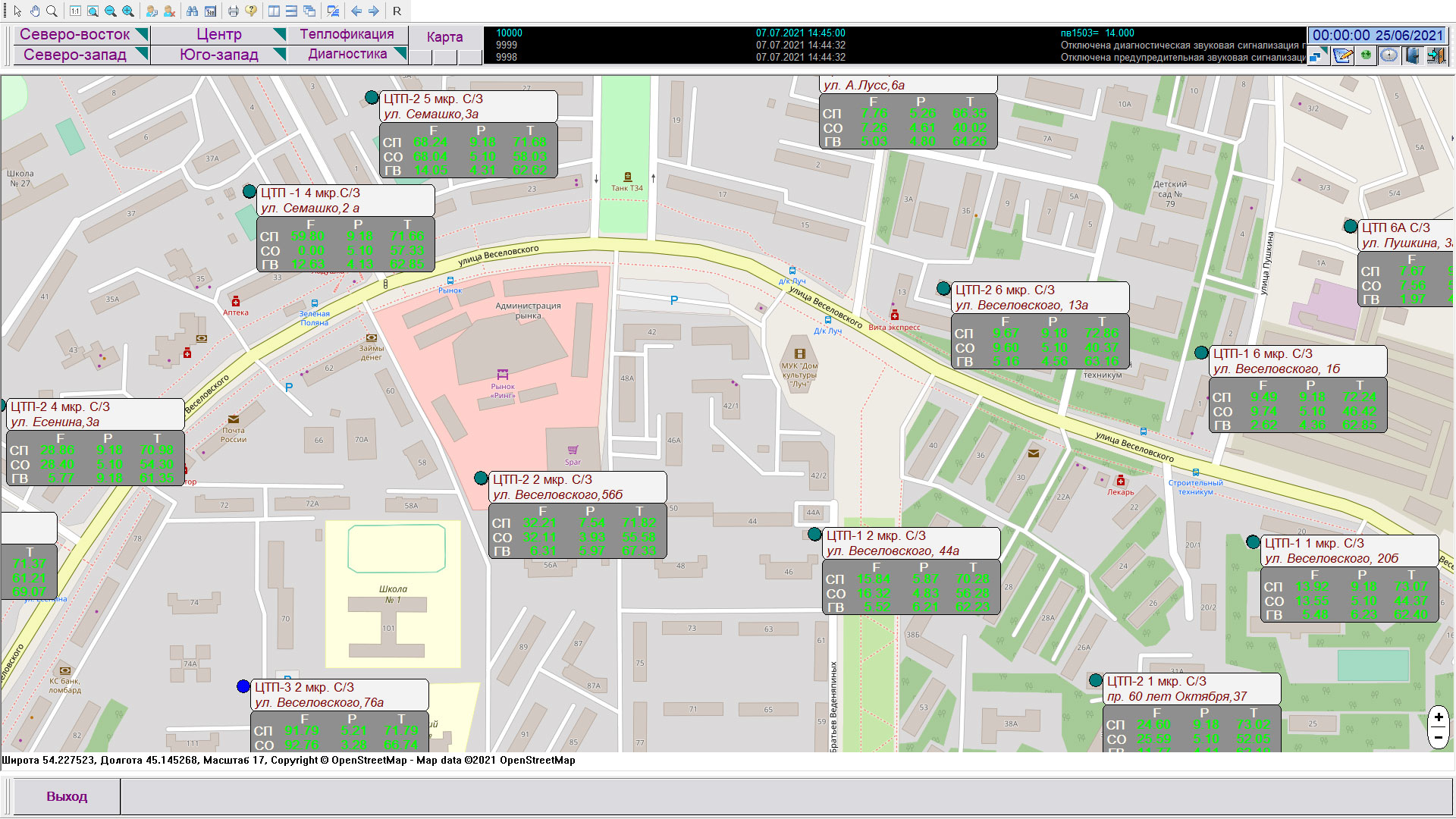
Task: Switch to the Карта view
Action: point(445,36)
